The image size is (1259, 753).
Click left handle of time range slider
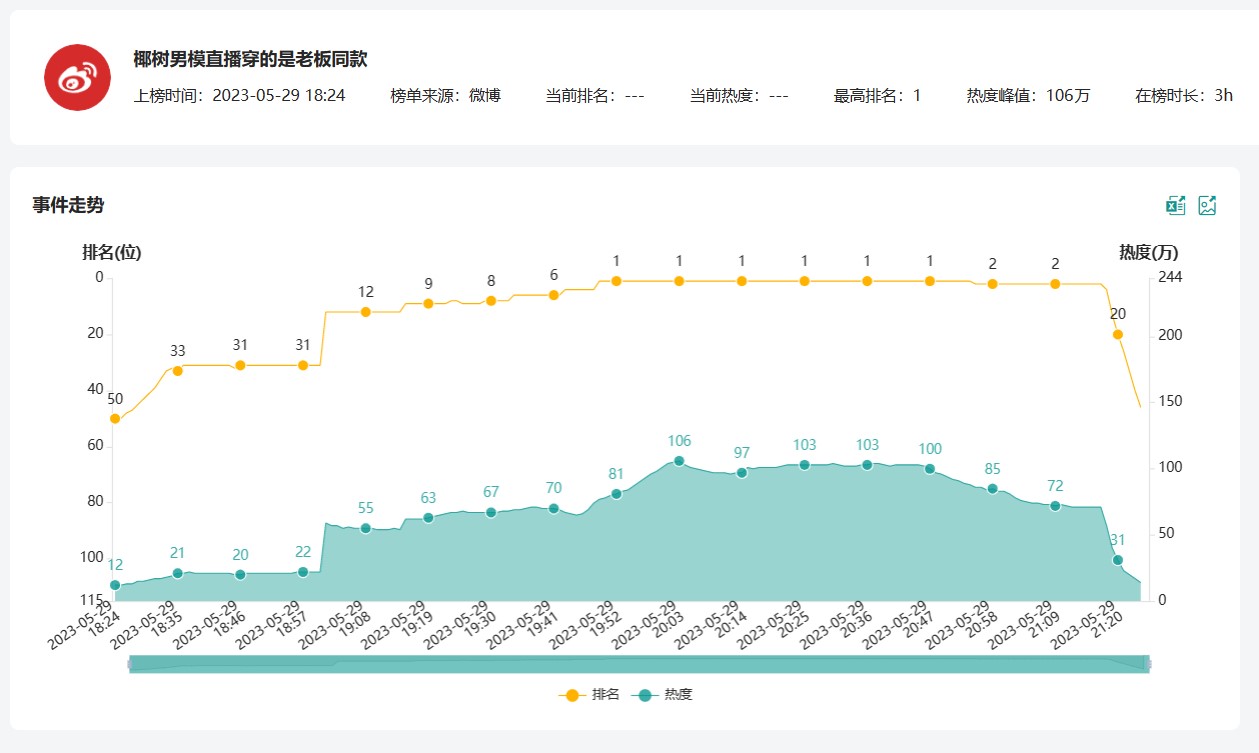130,664
